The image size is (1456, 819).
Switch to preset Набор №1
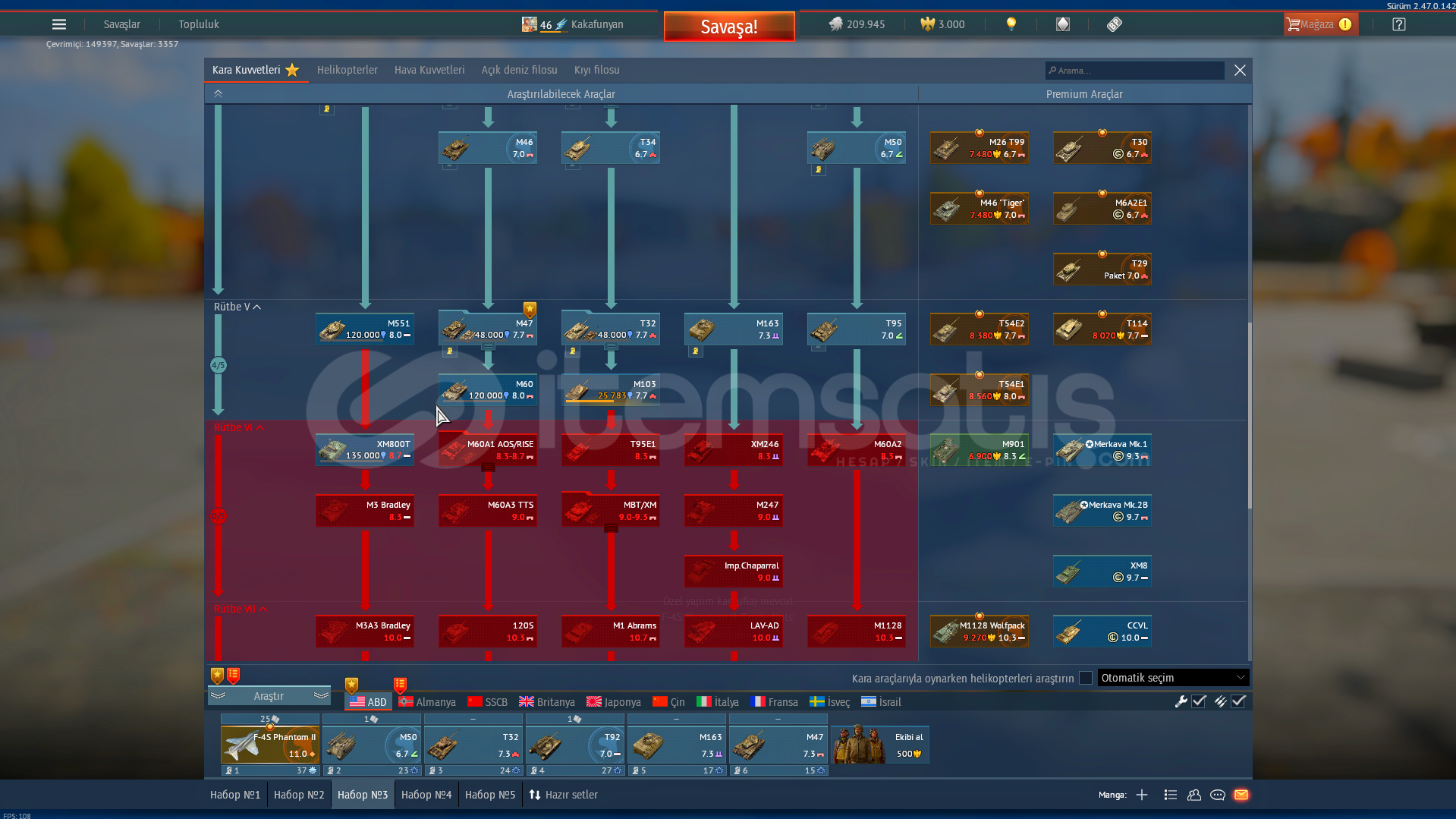tap(235, 795)
